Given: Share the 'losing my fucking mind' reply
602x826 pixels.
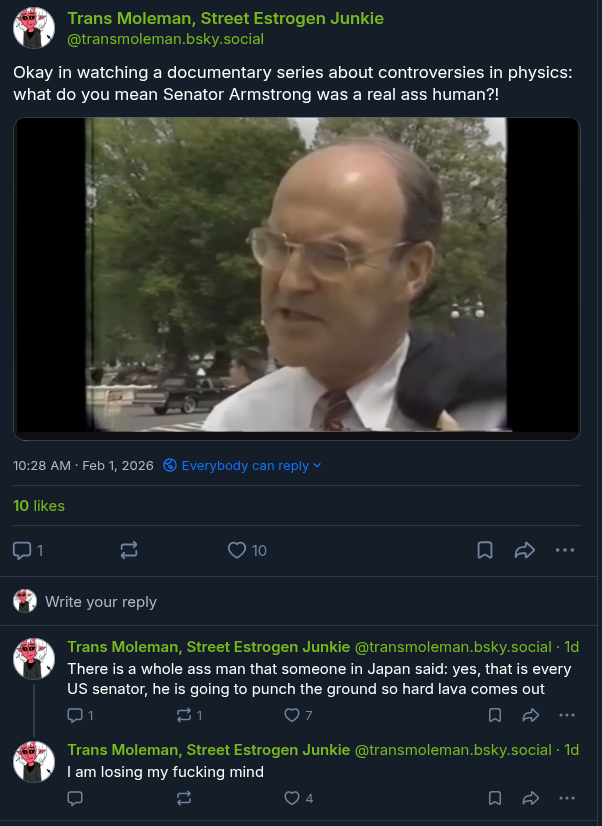Looking at the screenshot, I should pyautogui.click(x=531, y=798).
